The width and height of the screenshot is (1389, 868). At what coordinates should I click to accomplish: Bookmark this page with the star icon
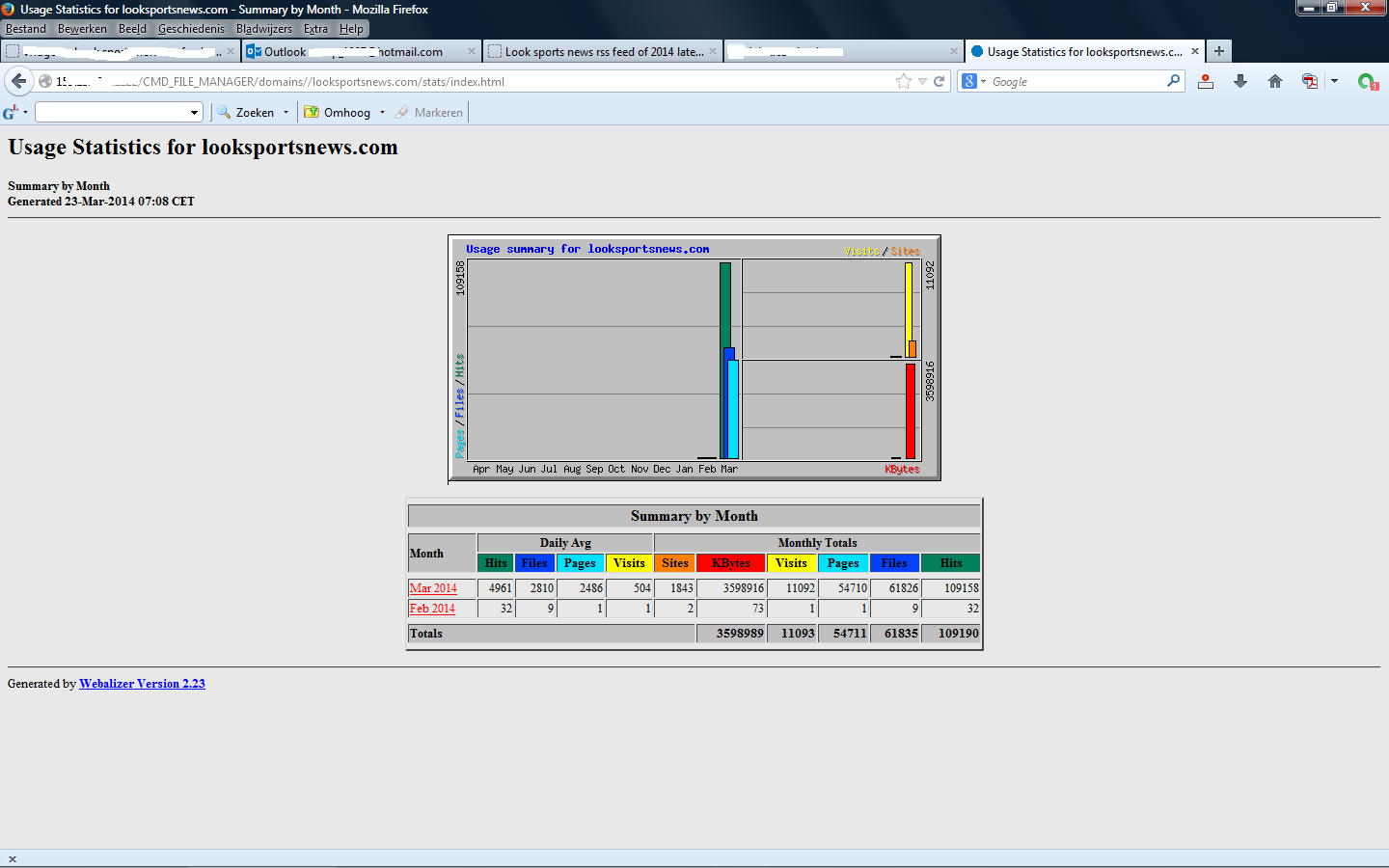[904, 81]
